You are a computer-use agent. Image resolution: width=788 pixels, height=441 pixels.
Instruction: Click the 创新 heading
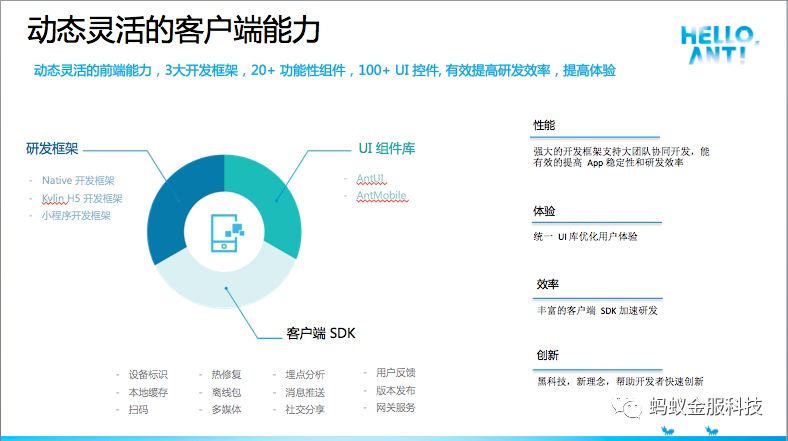548,355
